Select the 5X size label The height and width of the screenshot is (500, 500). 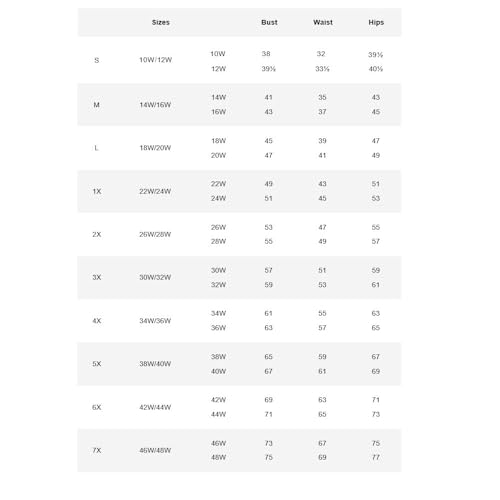pos(97,364)
